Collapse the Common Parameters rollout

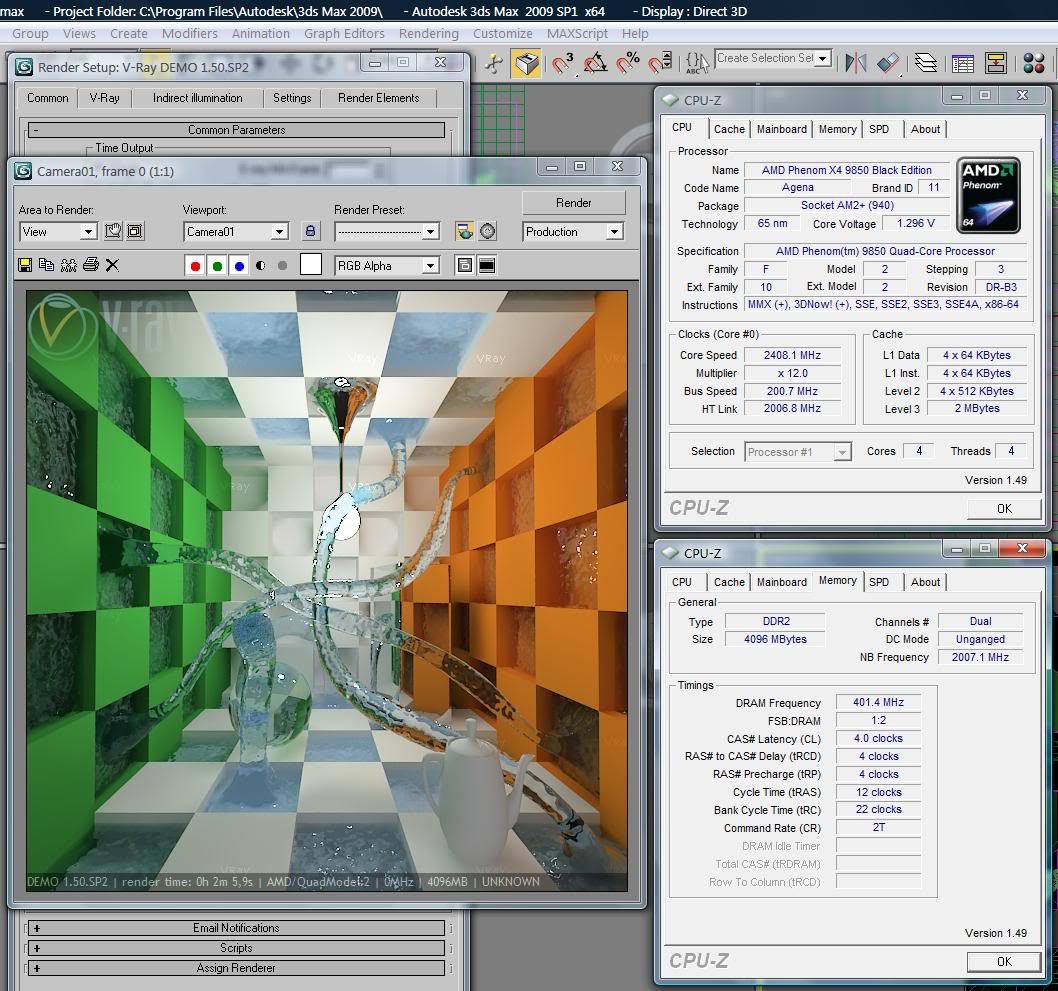236,130
